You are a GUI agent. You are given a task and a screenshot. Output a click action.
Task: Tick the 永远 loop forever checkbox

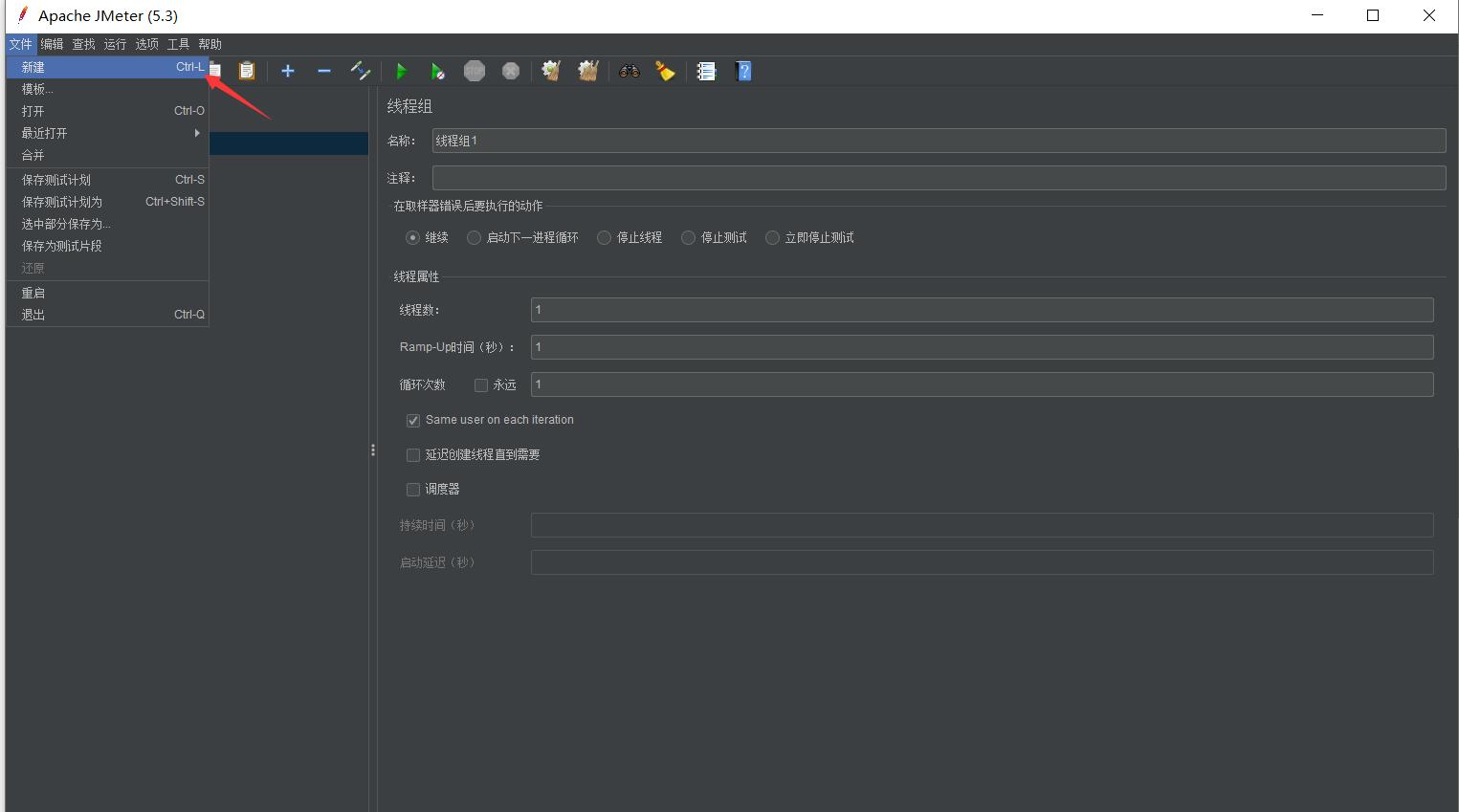[x=481, y=385]
